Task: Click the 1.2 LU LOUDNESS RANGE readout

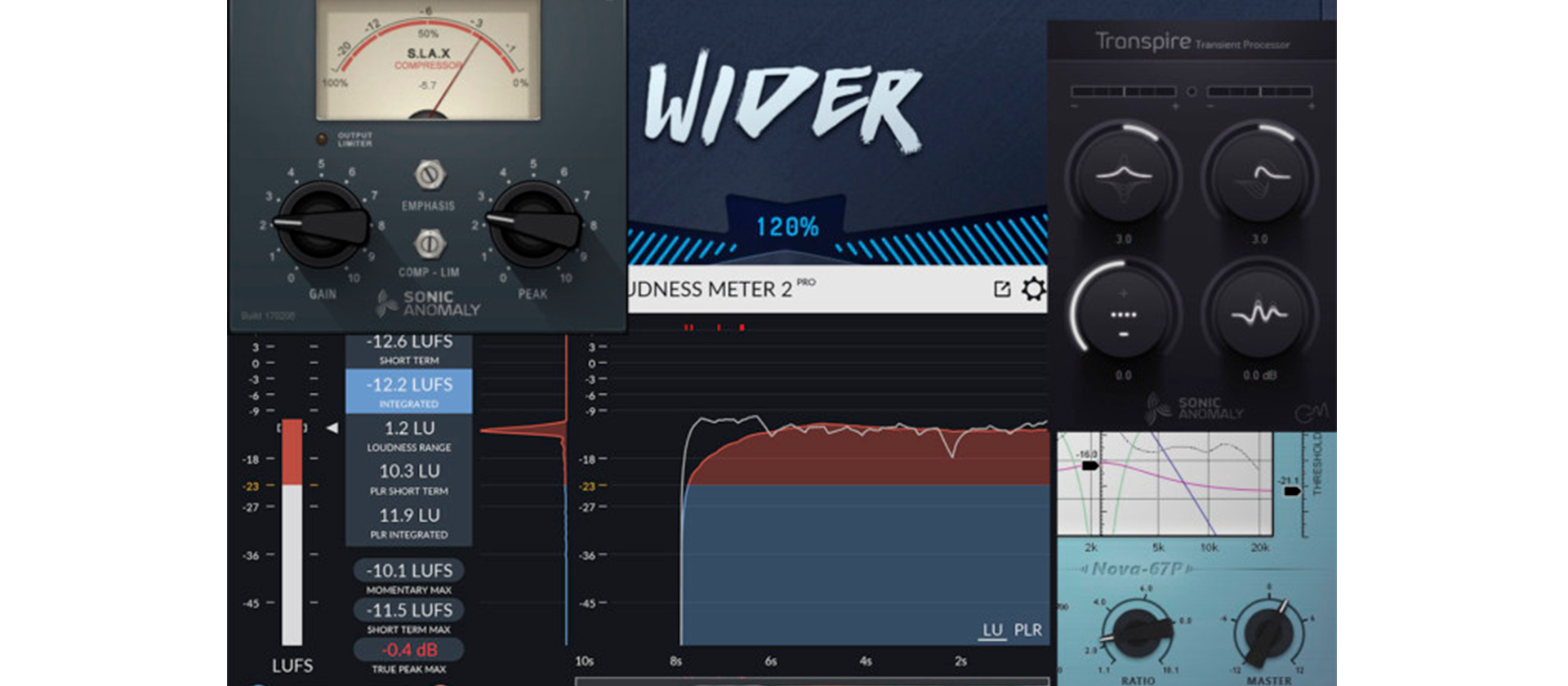Action: pyautogui.click(x=408, y=435)
